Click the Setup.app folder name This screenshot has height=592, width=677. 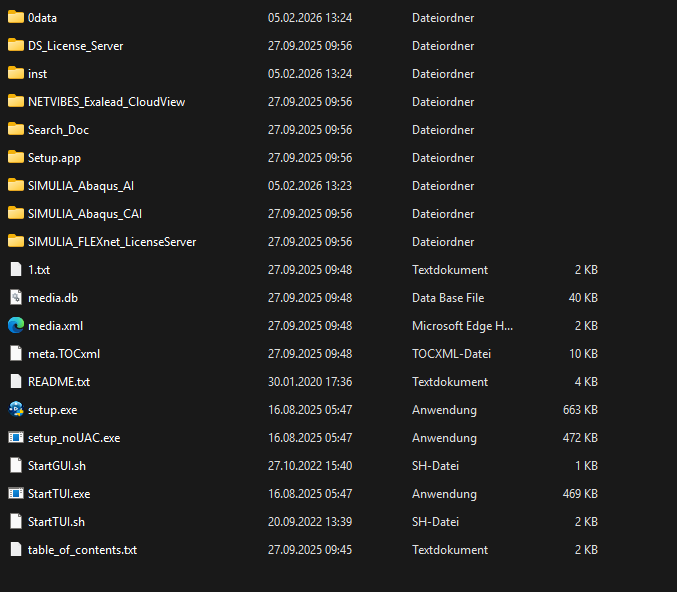pos(54,157)
